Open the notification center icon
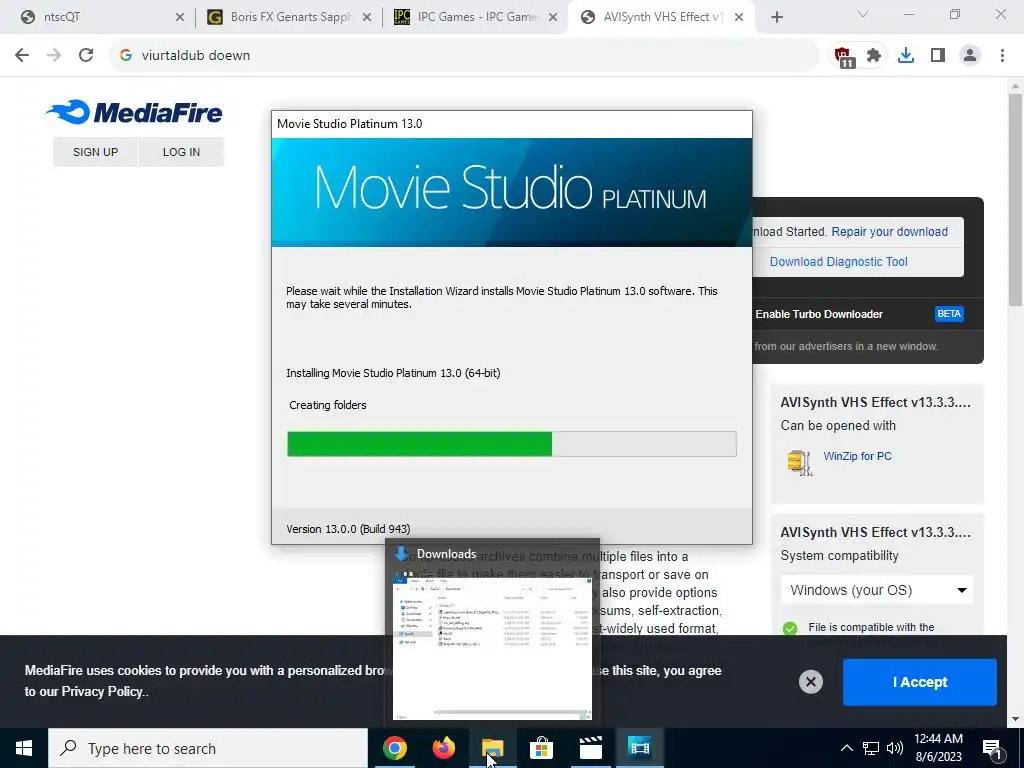Screen dimensions: 1024x768 tap(993, 748)
